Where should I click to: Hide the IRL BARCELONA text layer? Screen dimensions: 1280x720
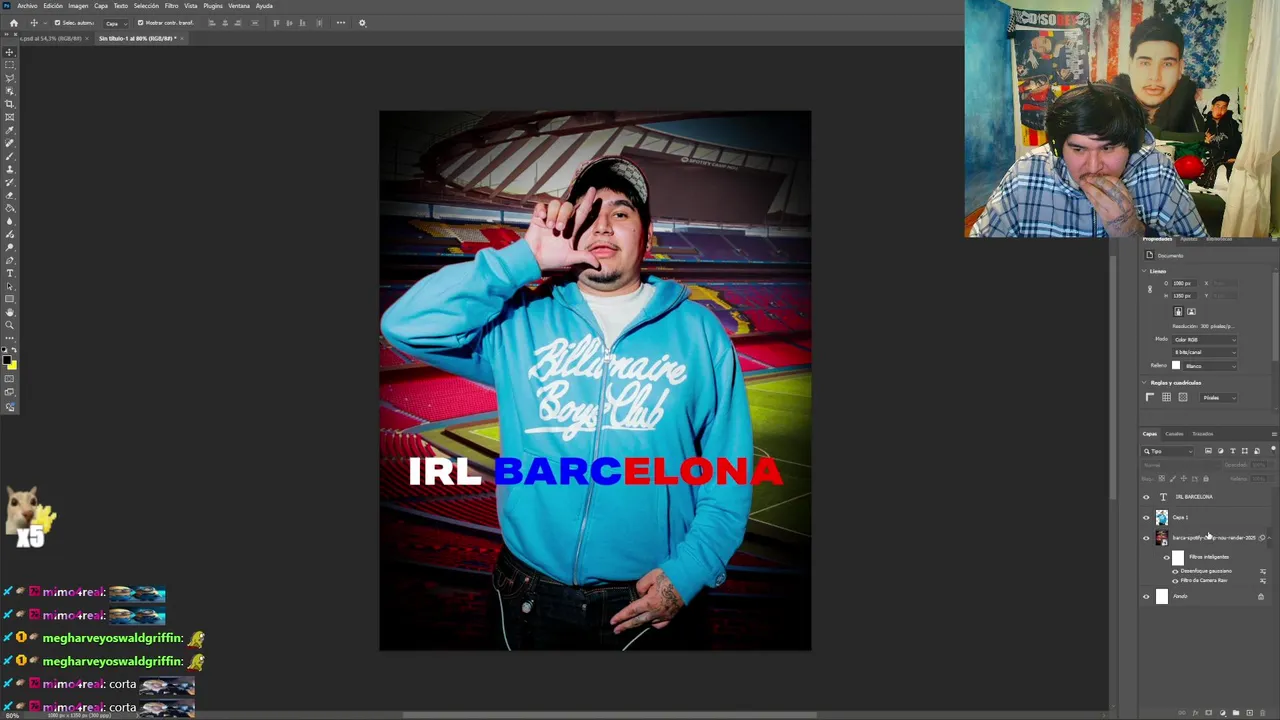tap(1146, 497)
